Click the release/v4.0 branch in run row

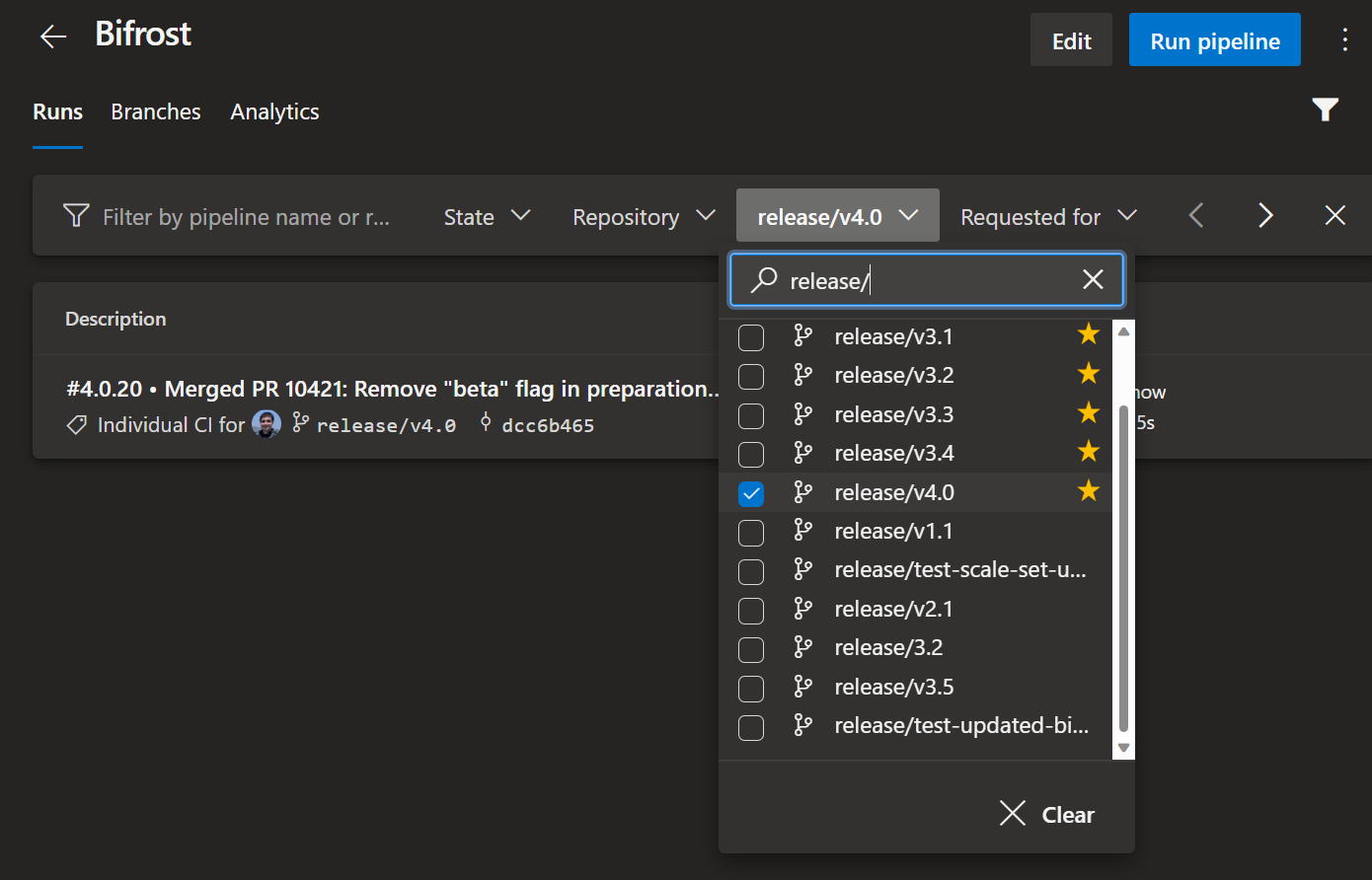(x=386, y=425)
